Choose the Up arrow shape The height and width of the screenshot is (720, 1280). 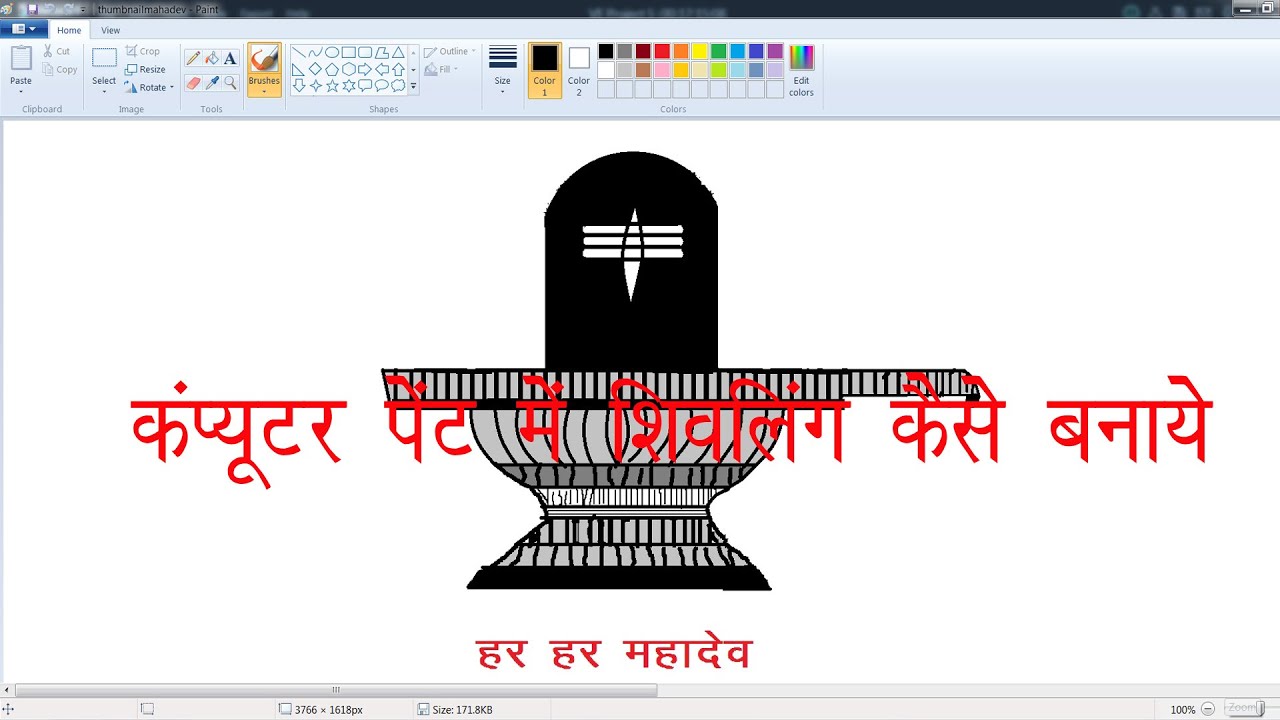pyautogui.click(x=398, y=69)
